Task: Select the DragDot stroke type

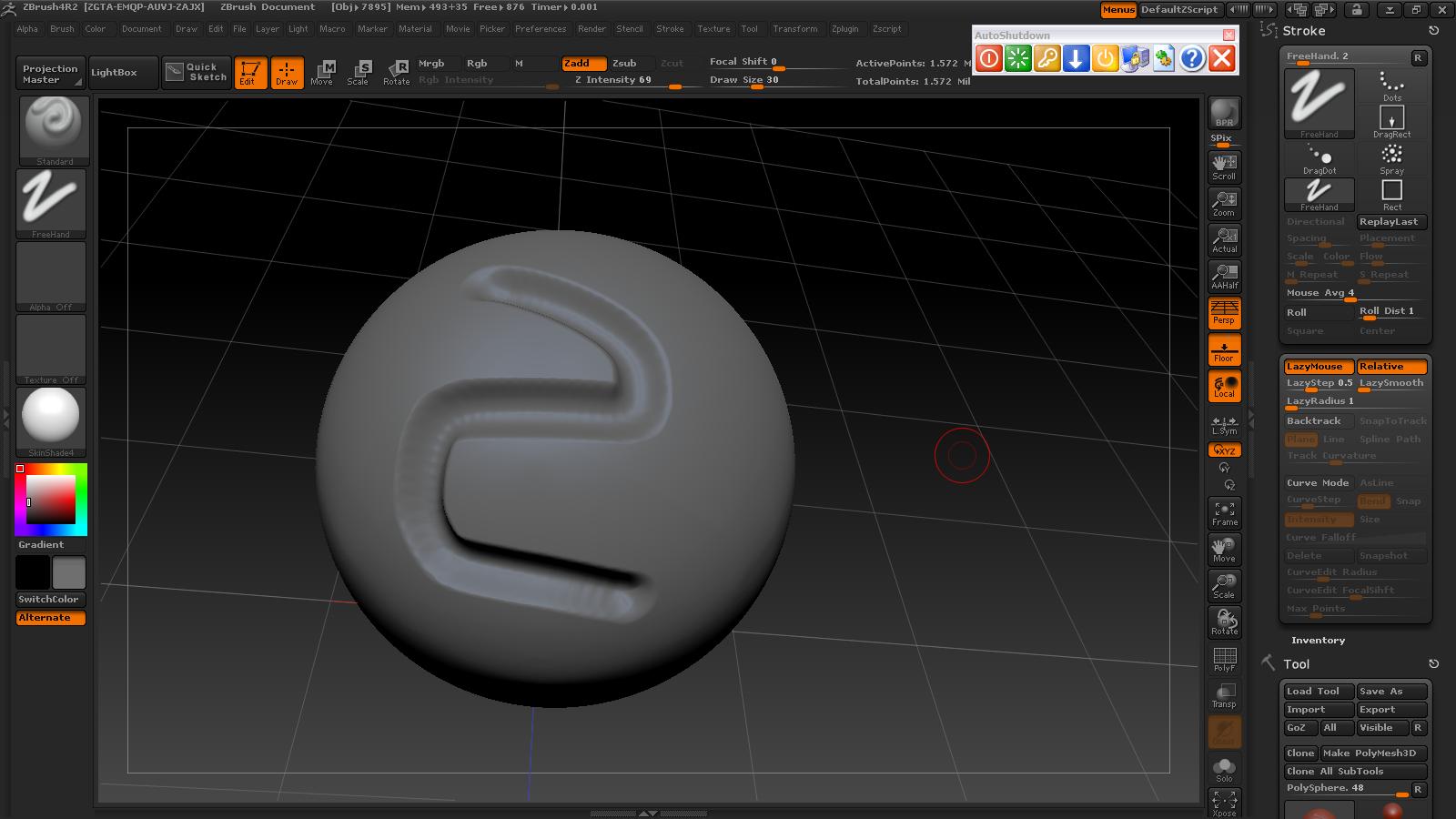Action: [x=1319, y=158]
